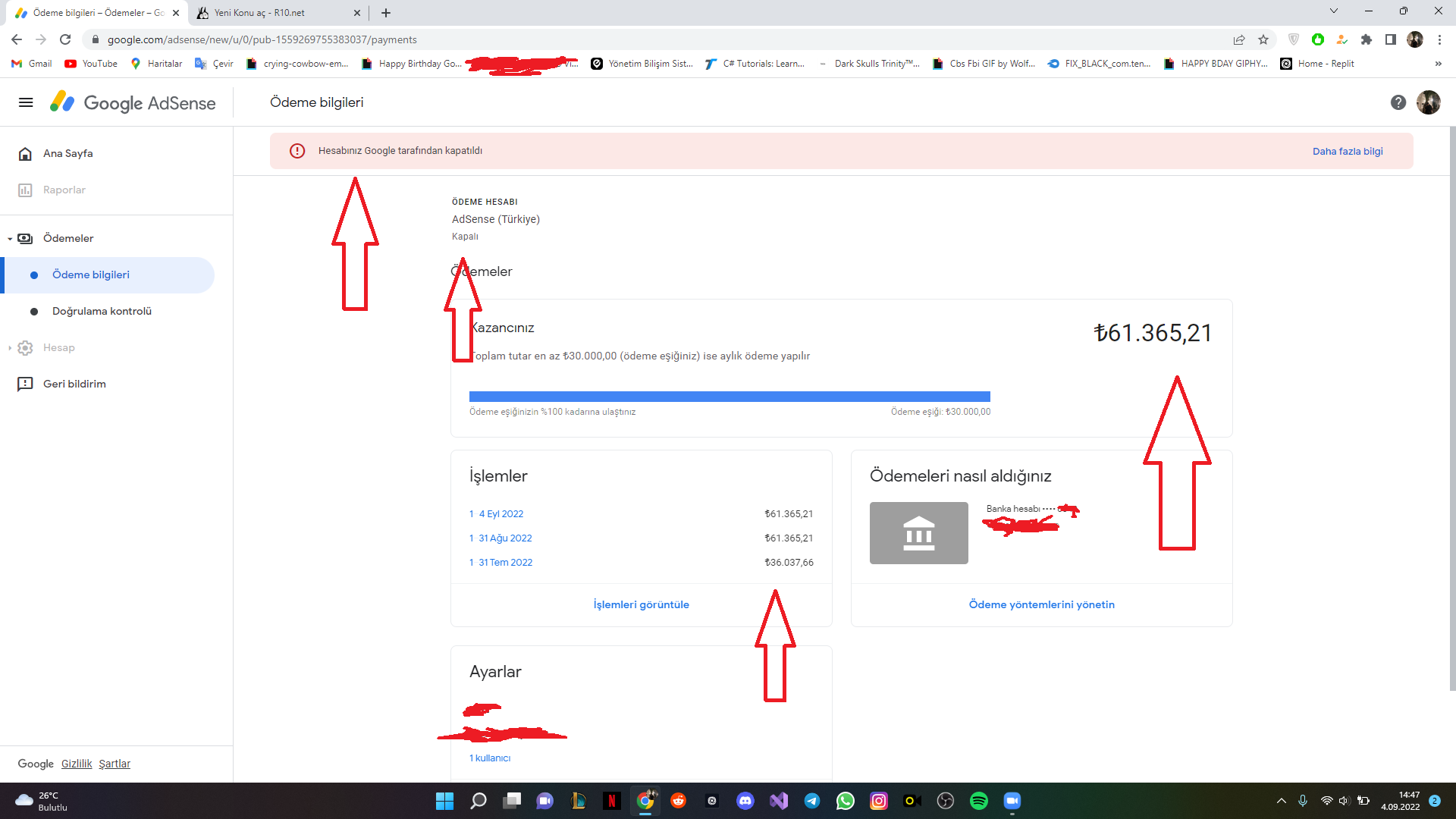The width and height of the screenshot is (1456, 819).
Task: Open a new browser tab
Action: [x=386, y=13]
